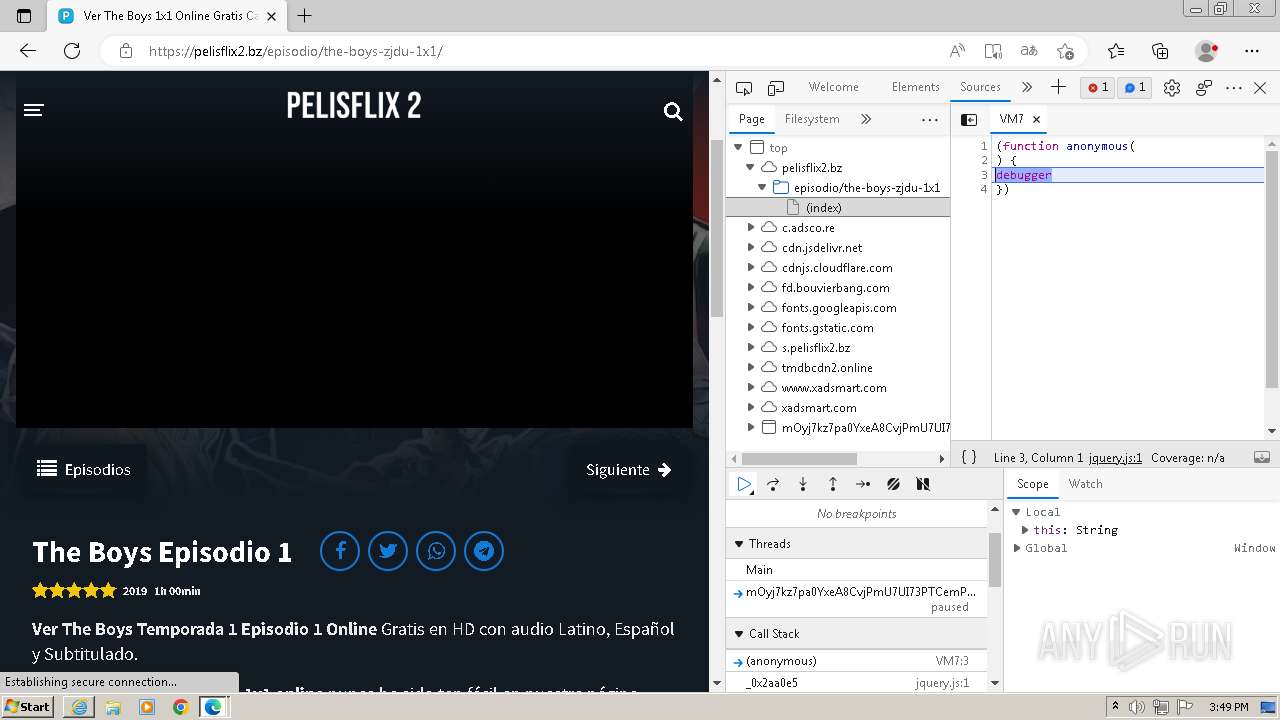
Task: Toggle pause on exceptions
Action: (923, 484)
